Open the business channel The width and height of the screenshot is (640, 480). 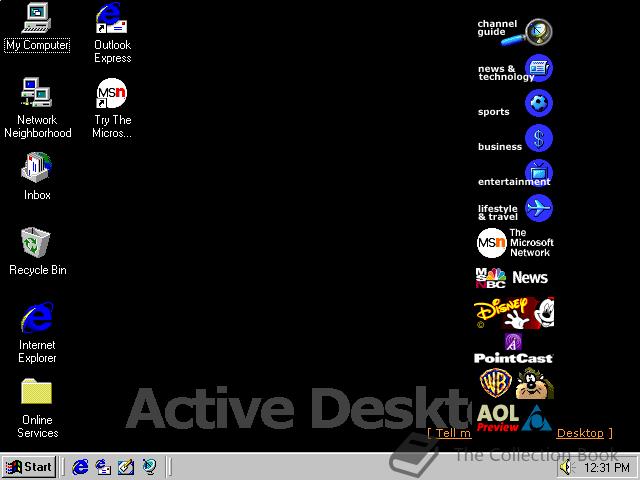(x=514, y=139)
